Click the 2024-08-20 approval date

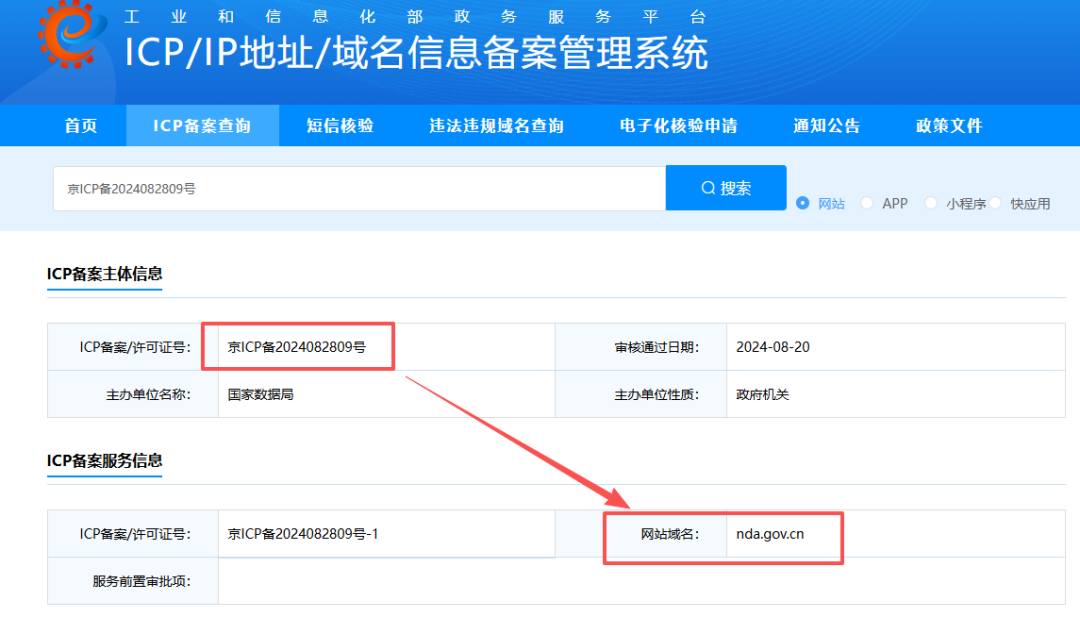pyautogui.click(x=773, y=347)
